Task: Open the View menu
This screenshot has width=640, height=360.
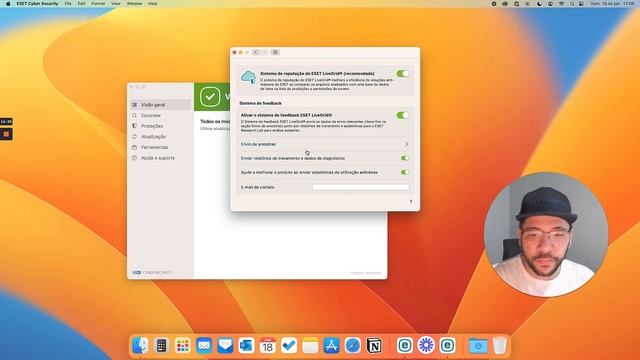Action: click(116, 4)
